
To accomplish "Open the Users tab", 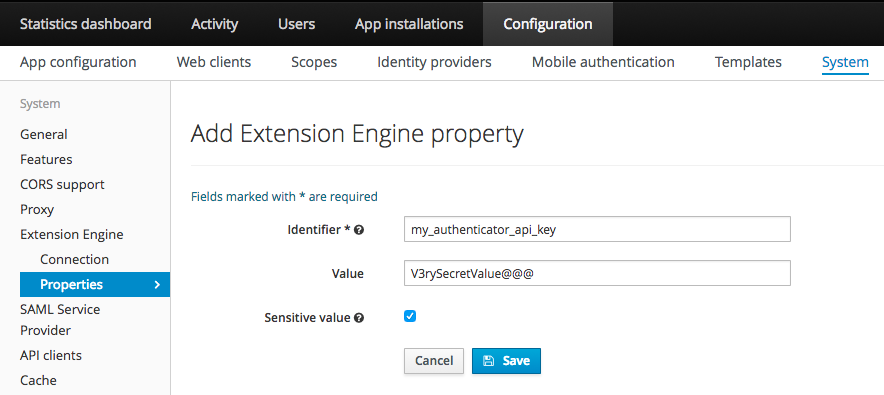I will [x=297, y=24].
